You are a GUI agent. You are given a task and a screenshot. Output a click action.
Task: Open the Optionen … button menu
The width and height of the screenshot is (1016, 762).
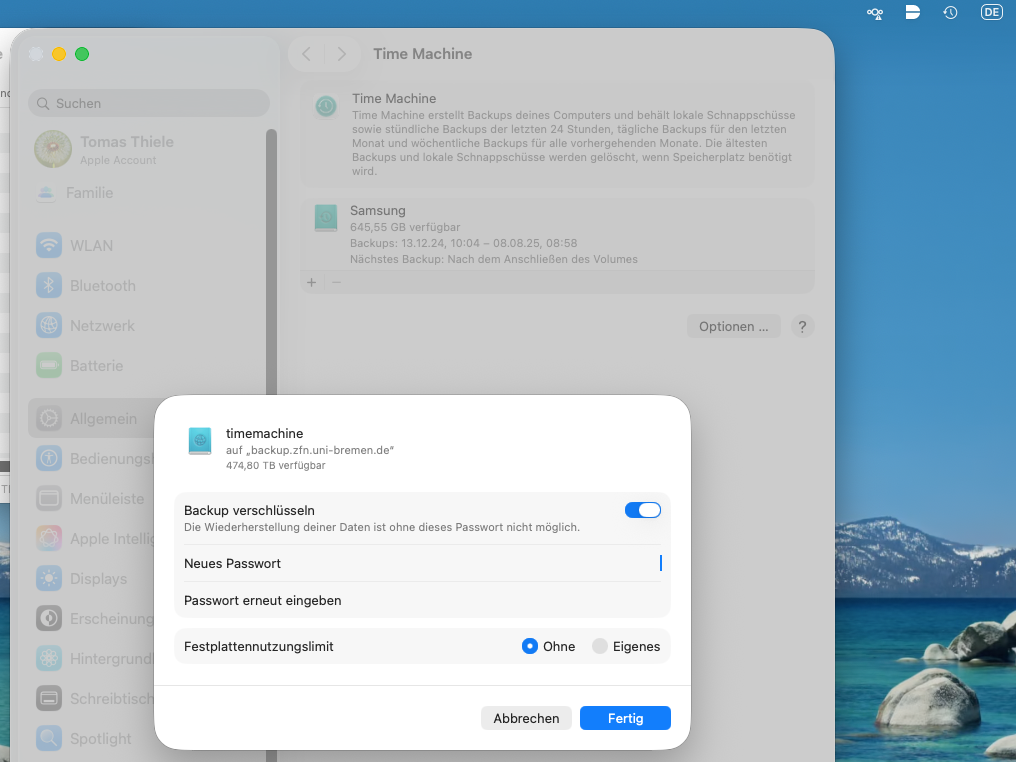733,326
